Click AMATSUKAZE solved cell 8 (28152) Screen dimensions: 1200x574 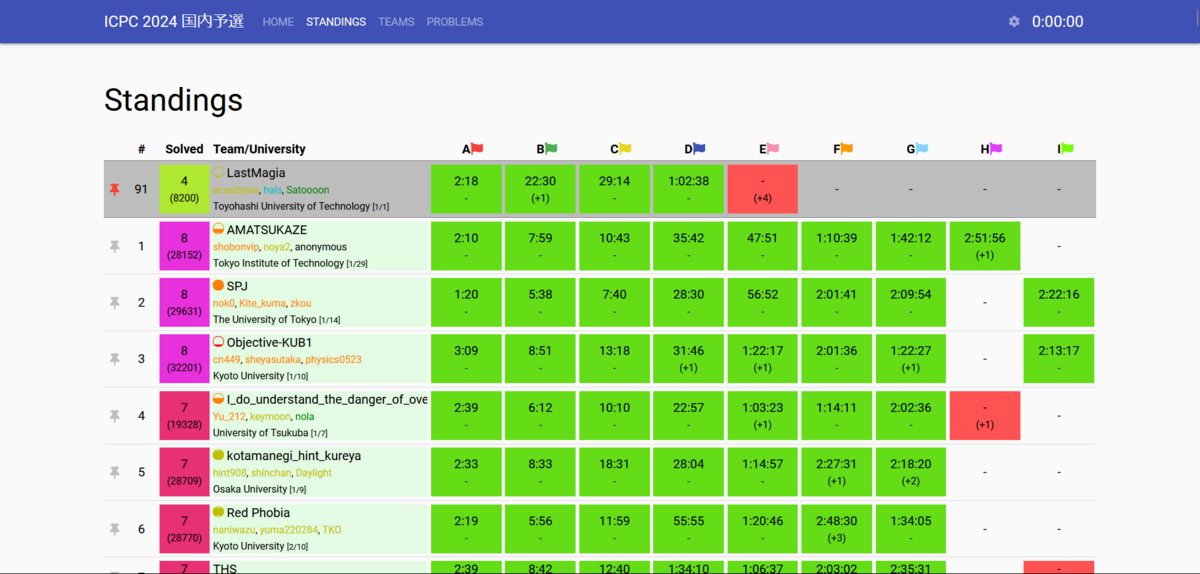click(184, 246)
